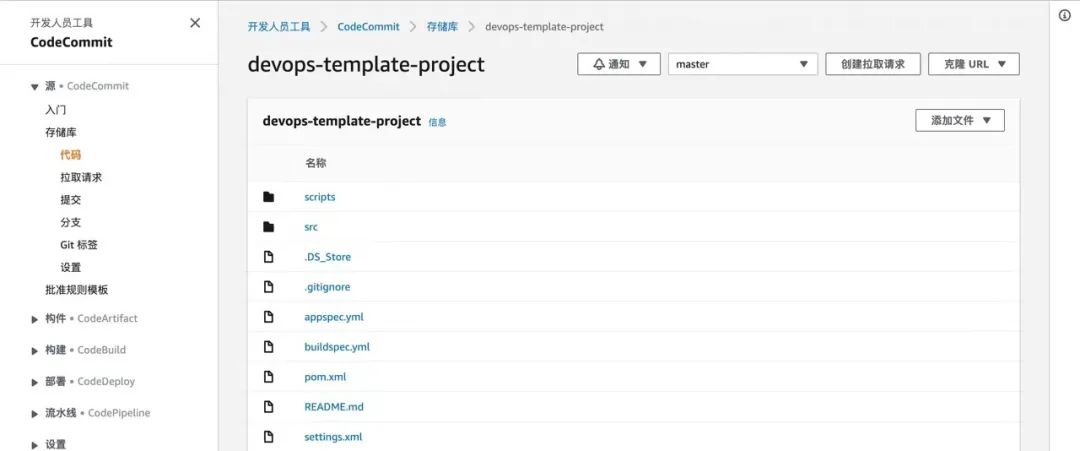Open the 通知 notifications dropdown
This screenshot has height=451, width=1080.
point(619,64)
